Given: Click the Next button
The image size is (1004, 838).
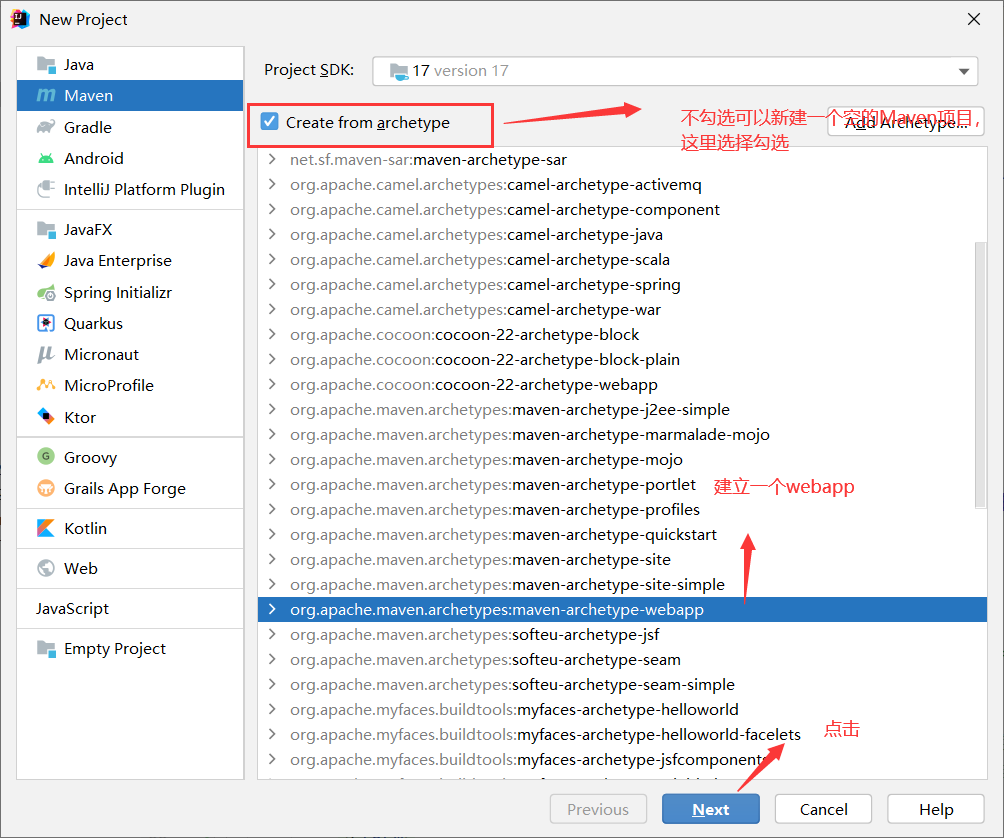Looking at the screenshot, I should [x=710, y=809].
